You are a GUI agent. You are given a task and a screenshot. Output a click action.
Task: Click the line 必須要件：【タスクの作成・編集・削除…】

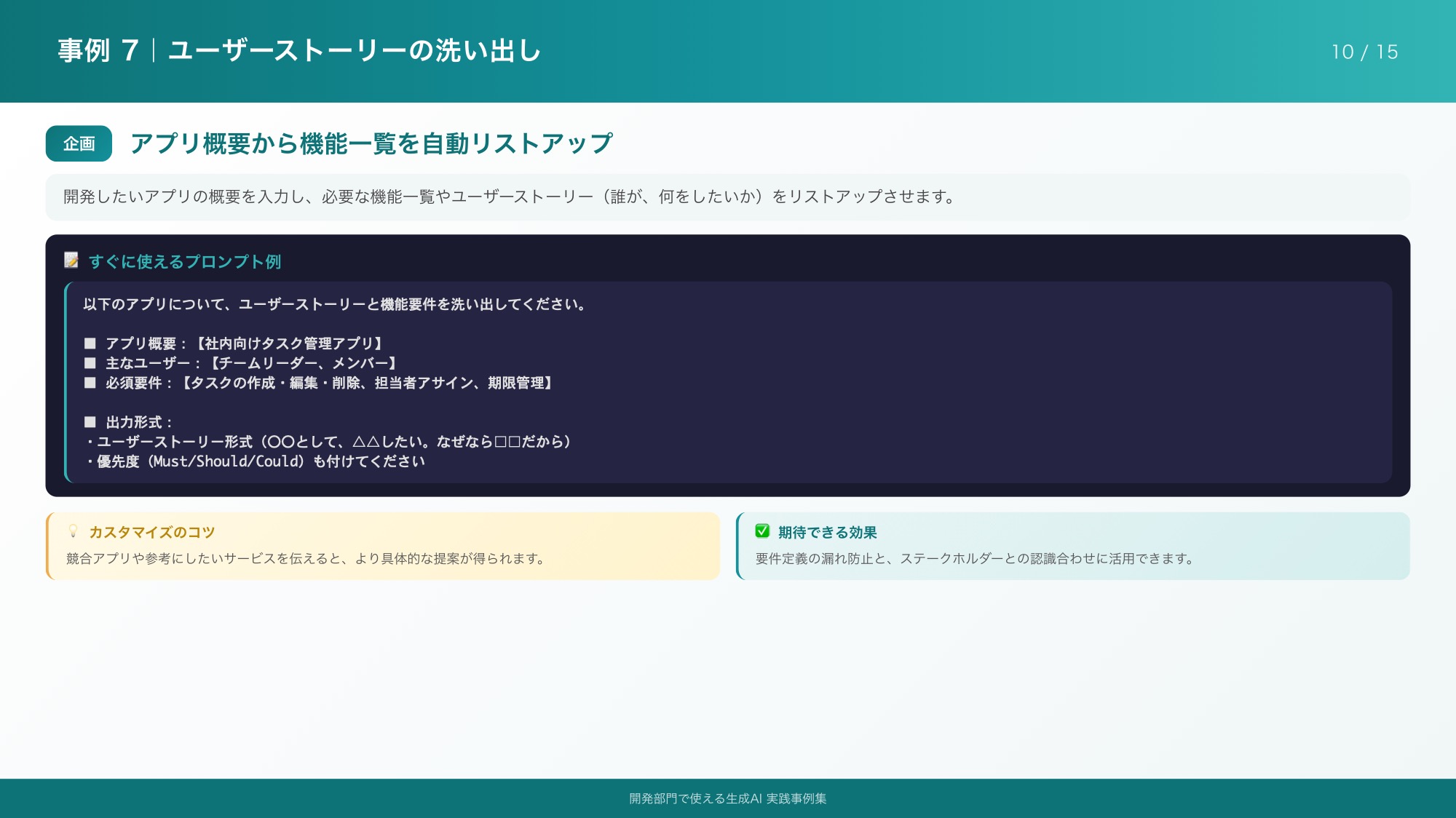pyautogui.click(x=320, y=383)
